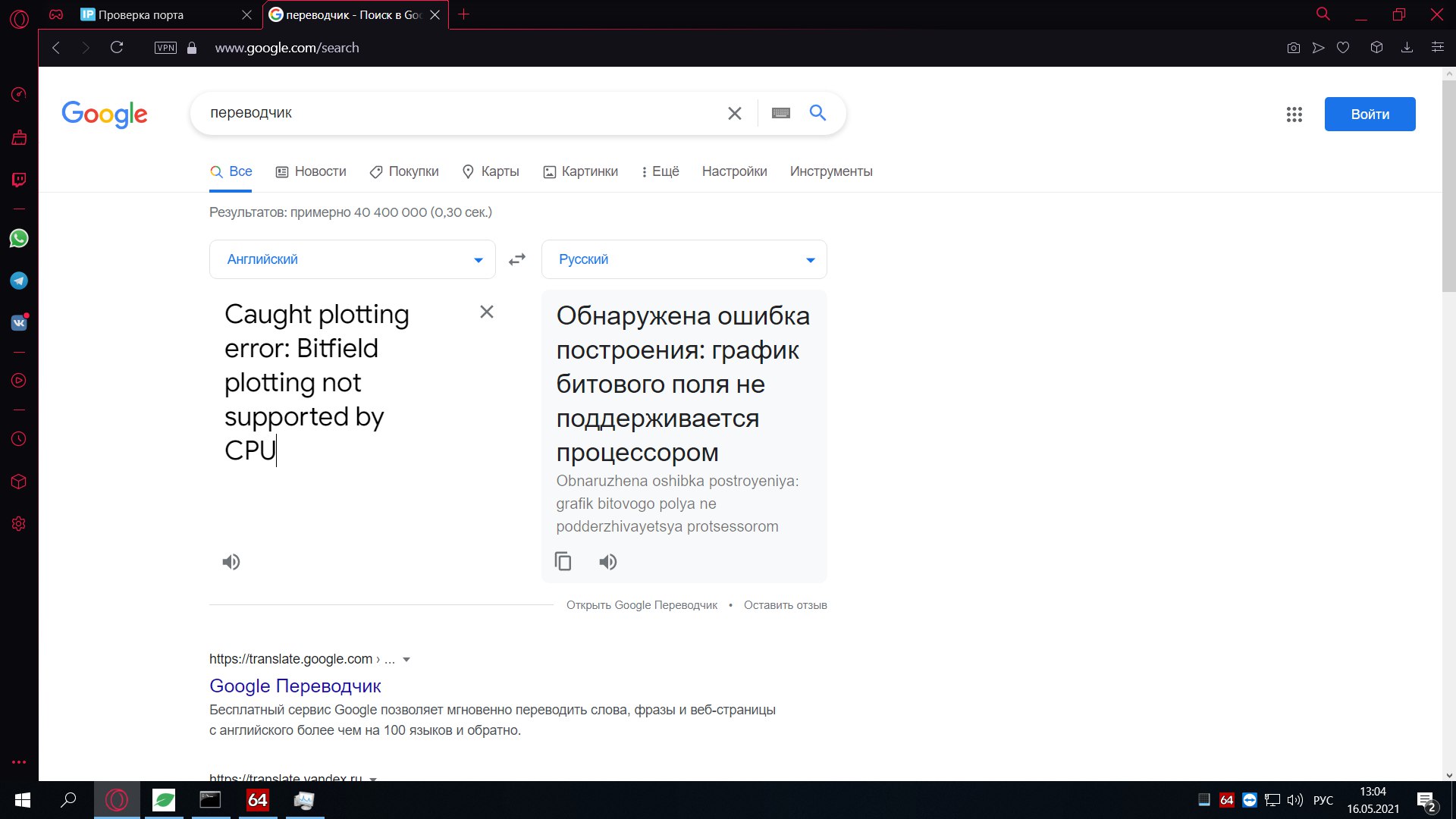Screen dimensions: 1456x819
Task: Copy the Russian translation
Action: pyautogui.click(x=563, y=562)
